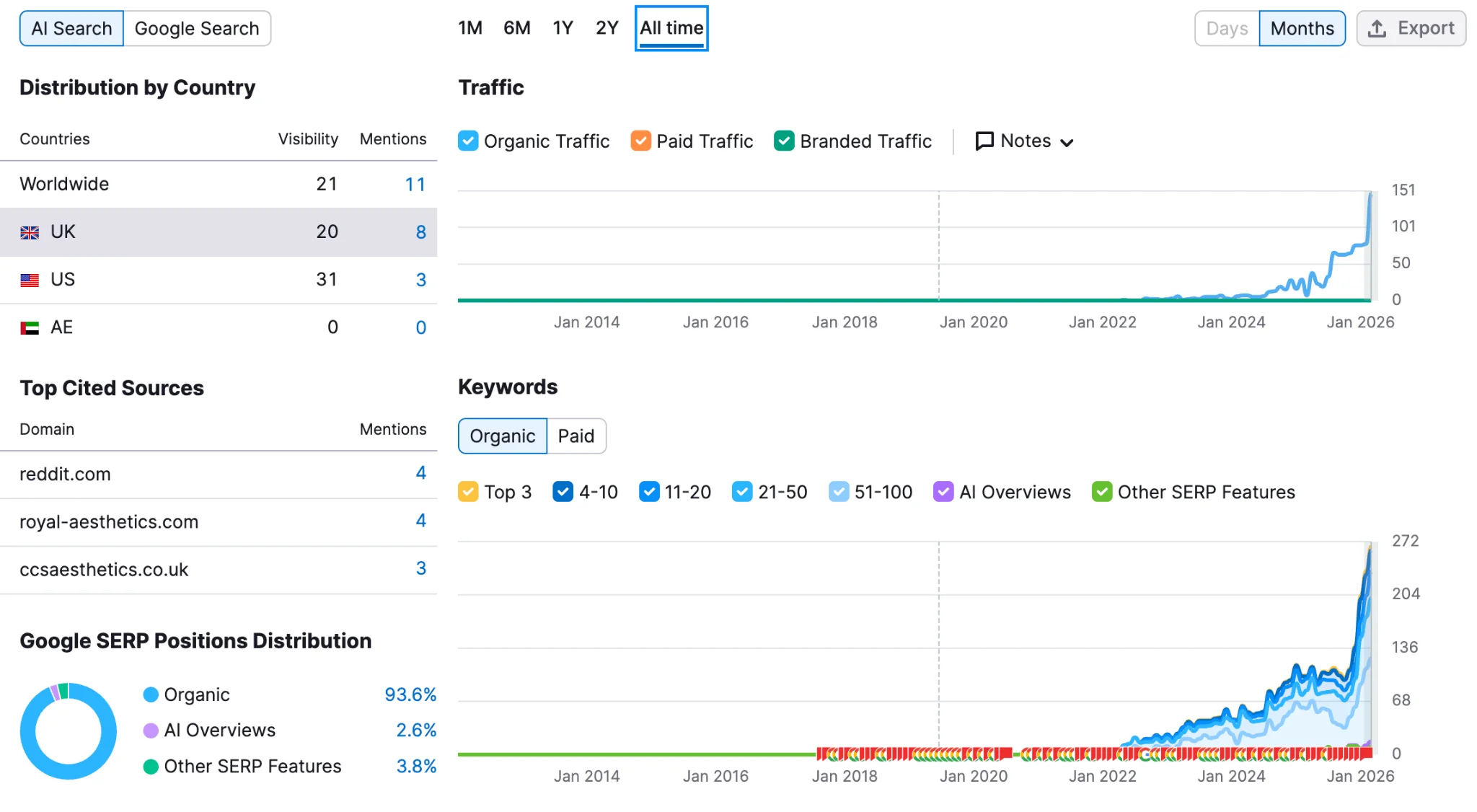Open US mentions count 3
This screenshot has width=1477, height=812.
coord(421,280)
